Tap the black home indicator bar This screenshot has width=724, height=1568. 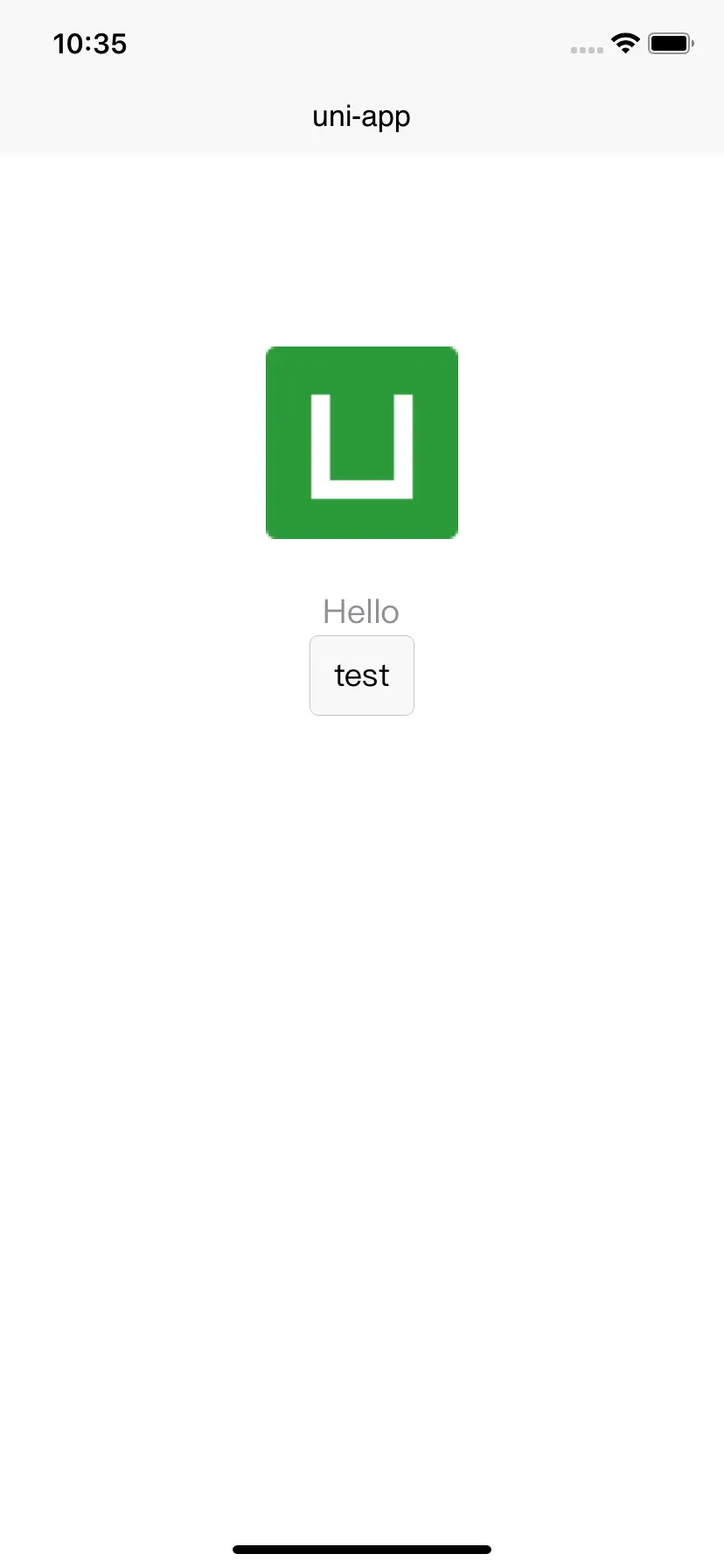(362, 1550)
